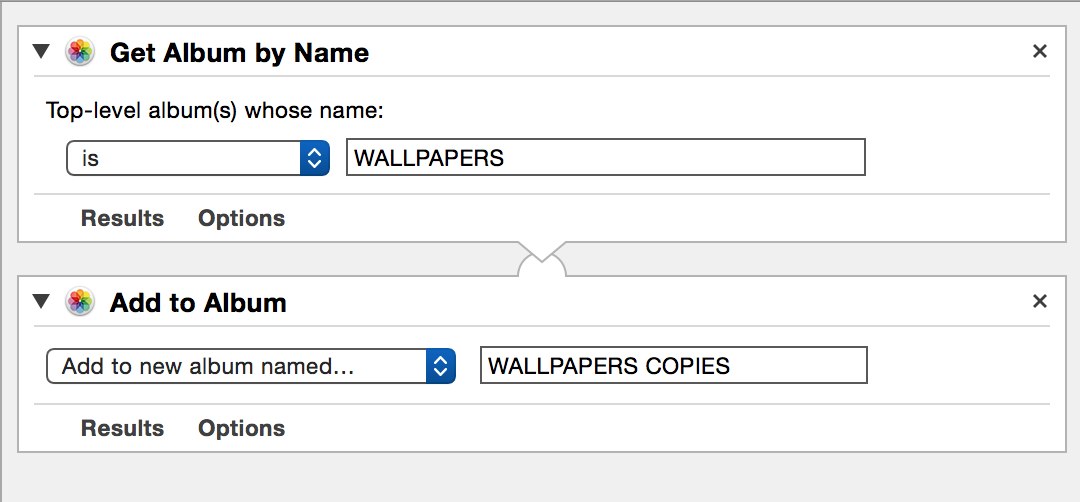
Task: Show Results for Get Album by Name
Action: tap(123, 218)
